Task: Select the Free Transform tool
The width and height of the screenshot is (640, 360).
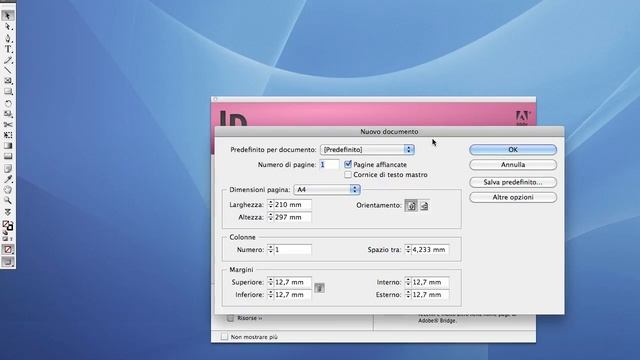Action: click(8, 135)
